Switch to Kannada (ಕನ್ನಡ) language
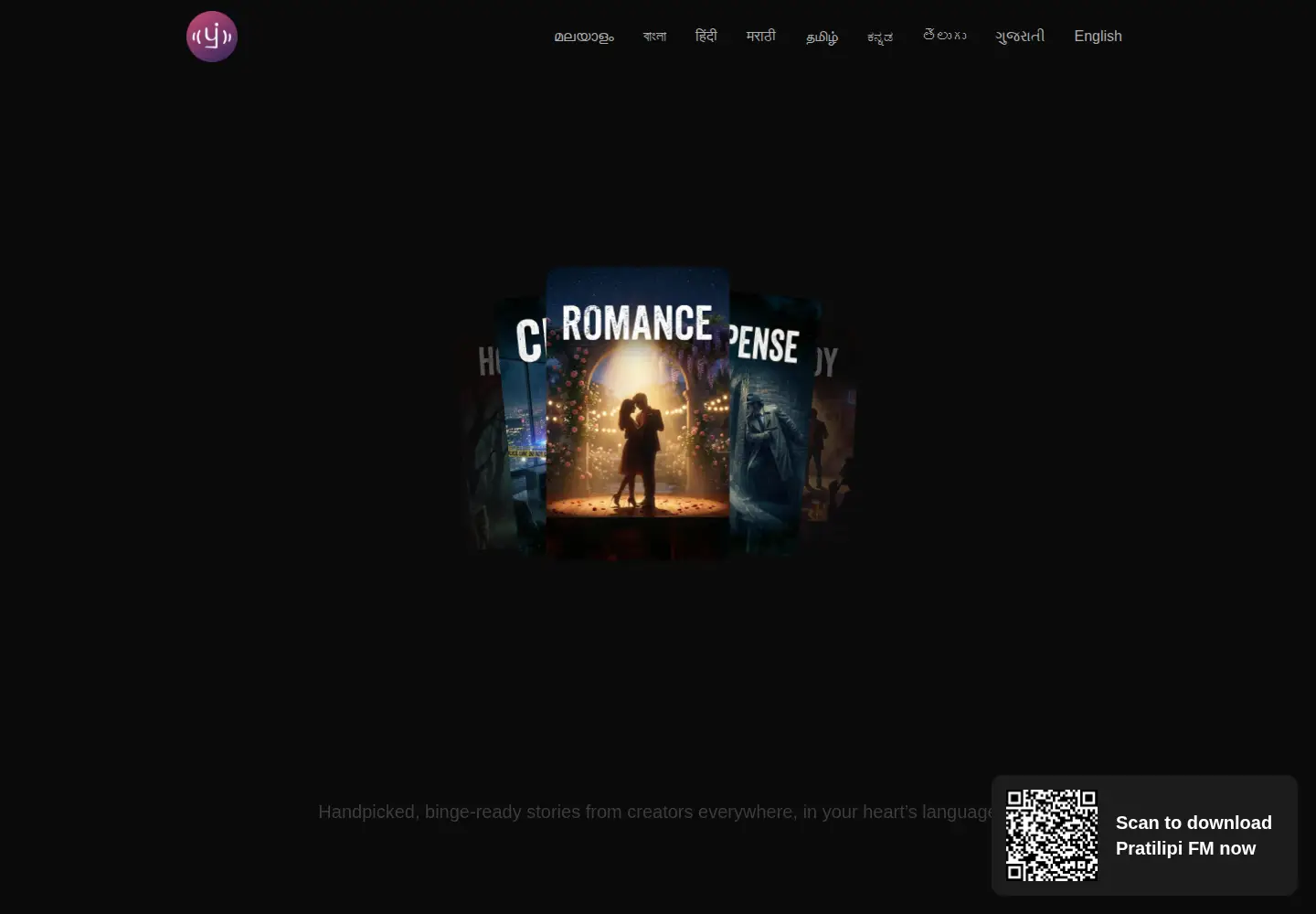 point(880,37)
